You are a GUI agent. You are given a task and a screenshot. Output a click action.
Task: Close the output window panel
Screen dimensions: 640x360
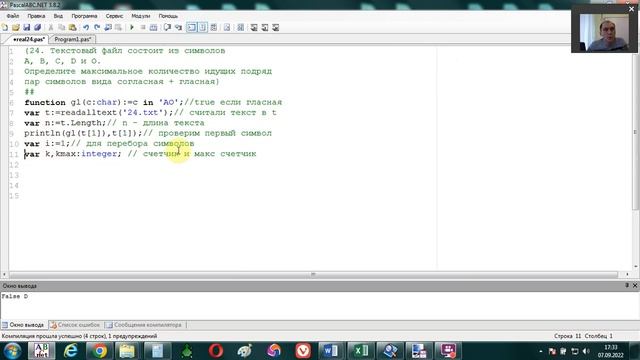tap(635, 286)
